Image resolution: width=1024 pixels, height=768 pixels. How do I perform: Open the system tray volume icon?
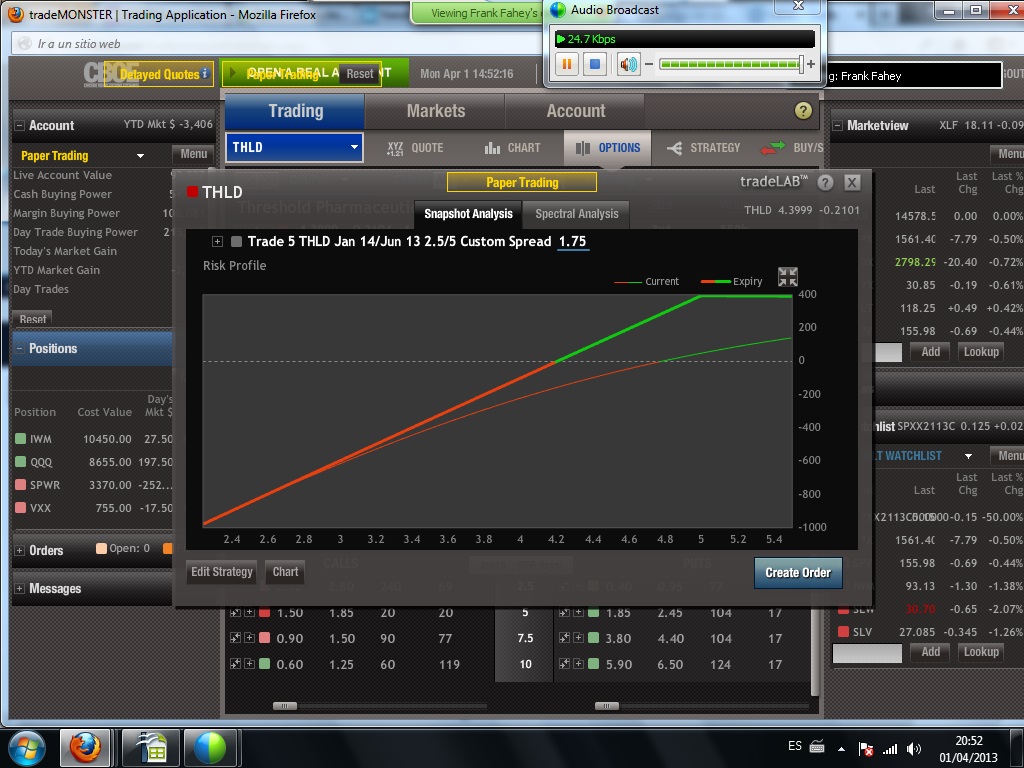[x=914, y=749]
